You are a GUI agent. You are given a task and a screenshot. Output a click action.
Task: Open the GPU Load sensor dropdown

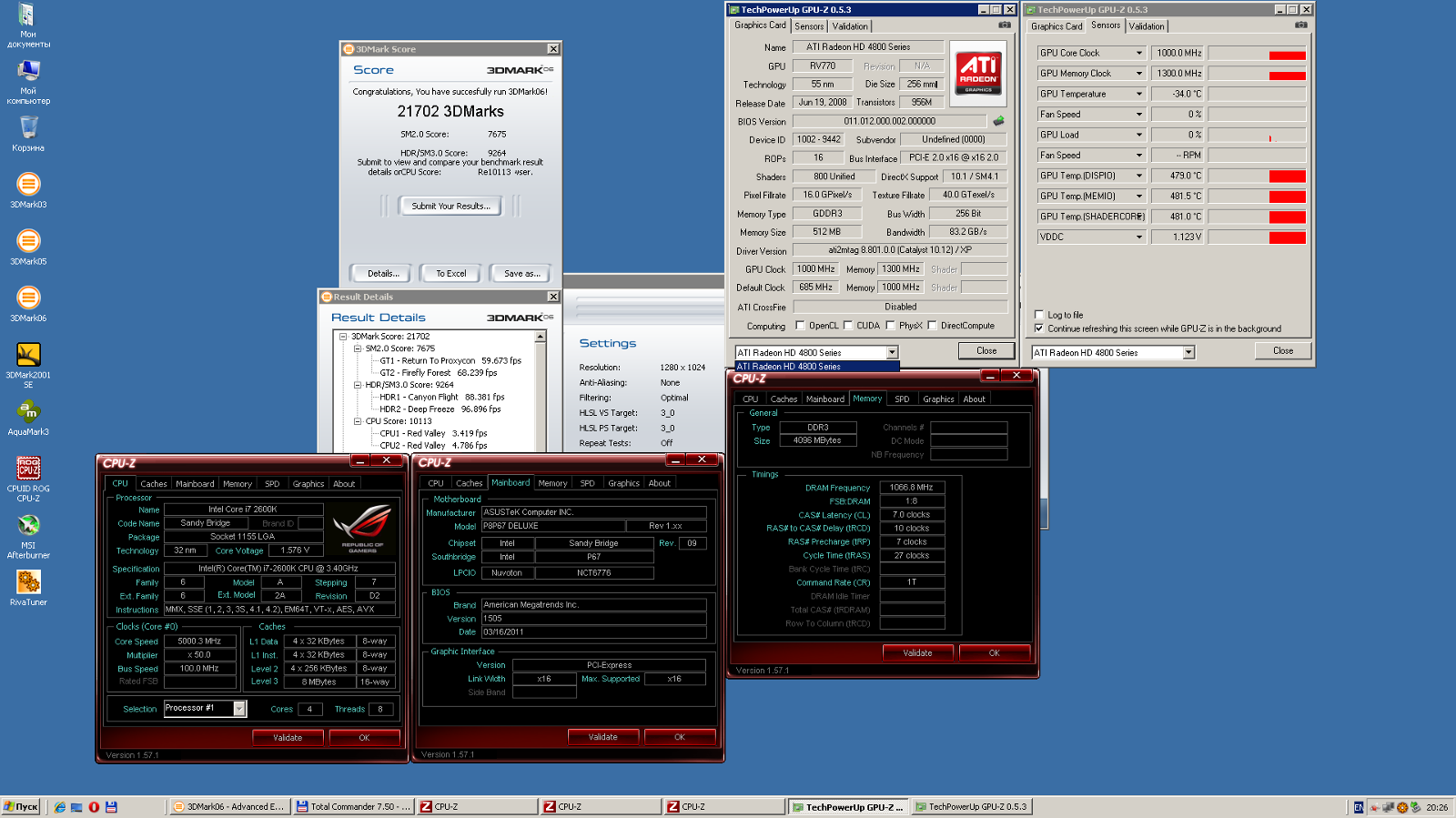click(x=1138, y=135)
